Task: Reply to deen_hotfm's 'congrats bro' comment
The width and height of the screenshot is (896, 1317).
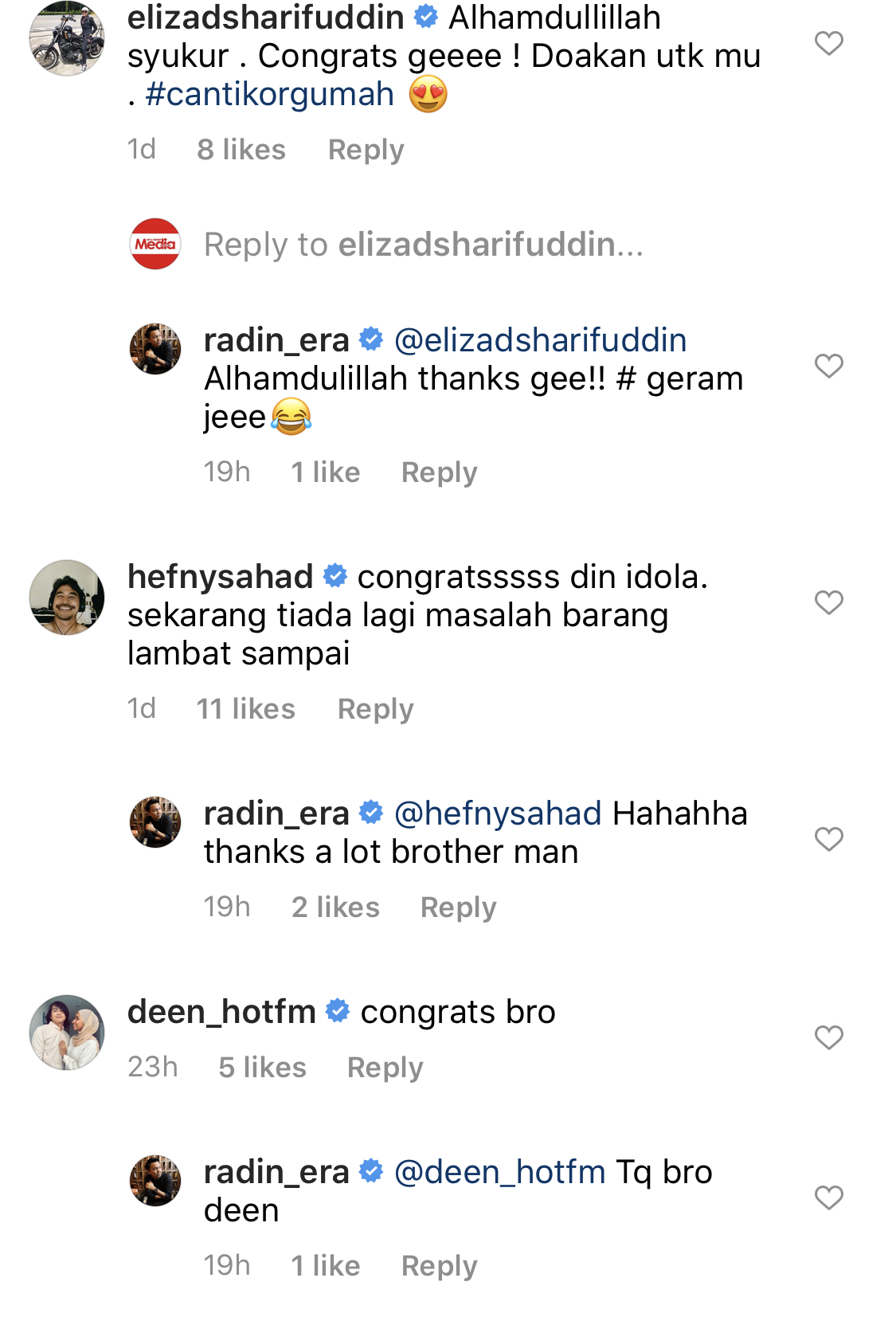Action: point(385,1068)
